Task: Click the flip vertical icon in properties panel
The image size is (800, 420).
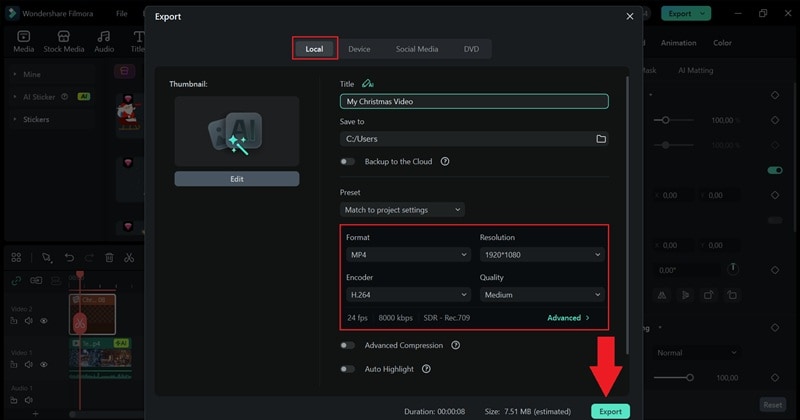Action: coord(685,295)
